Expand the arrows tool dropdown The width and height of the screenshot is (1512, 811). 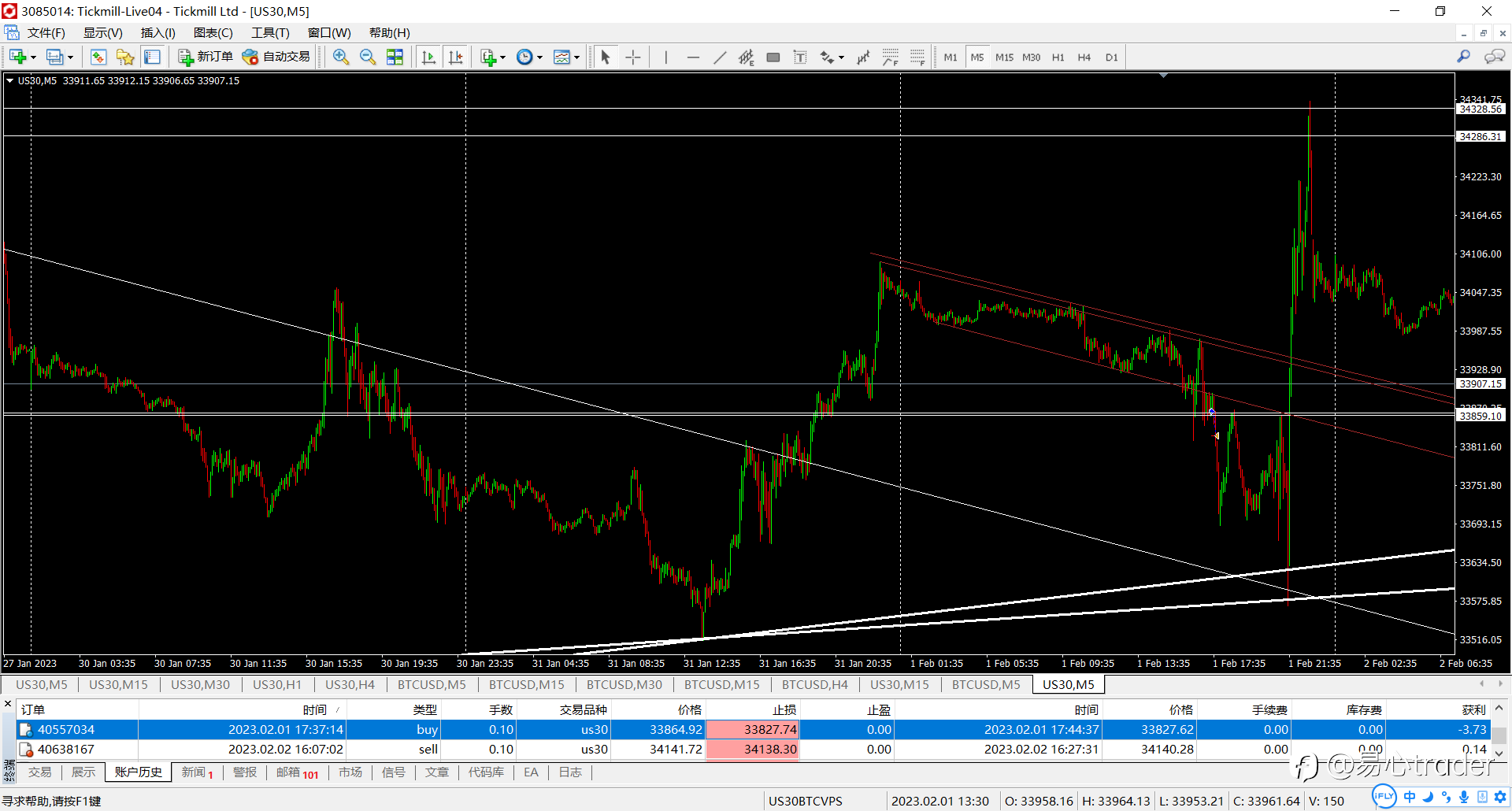841,57
